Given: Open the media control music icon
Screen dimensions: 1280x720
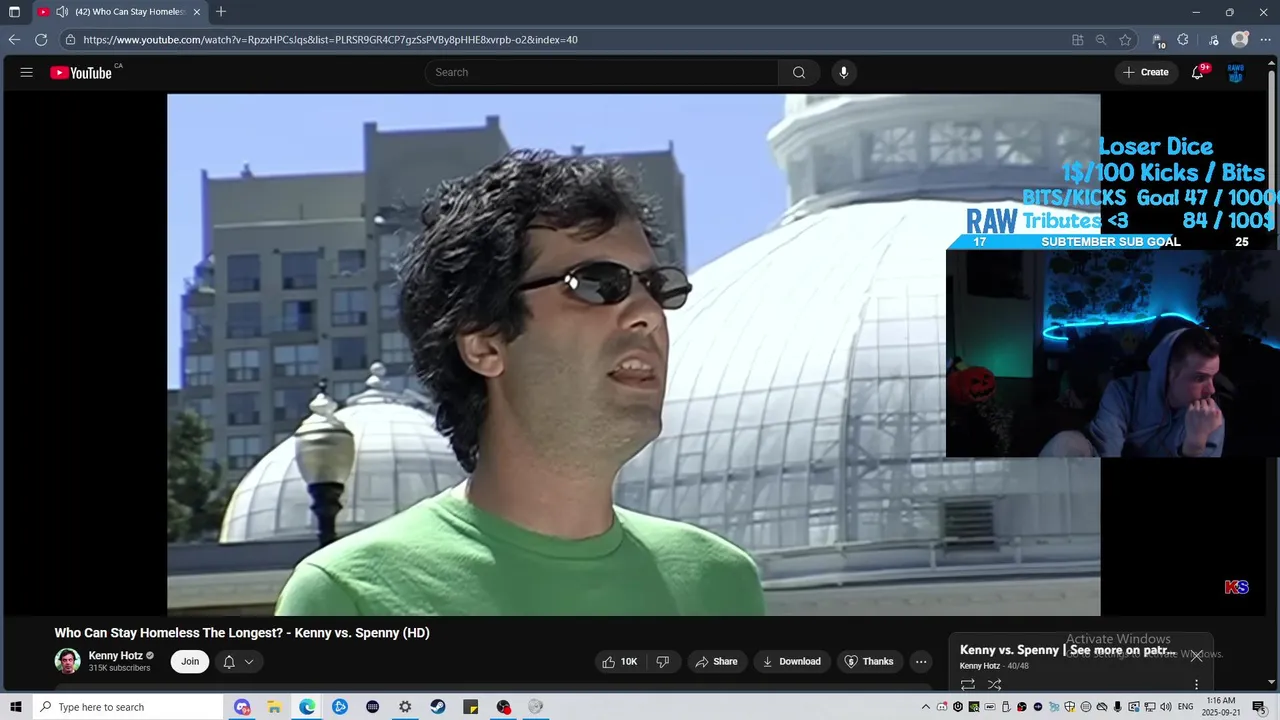Looking at the screenshot, I should [x=1214, y=40].
